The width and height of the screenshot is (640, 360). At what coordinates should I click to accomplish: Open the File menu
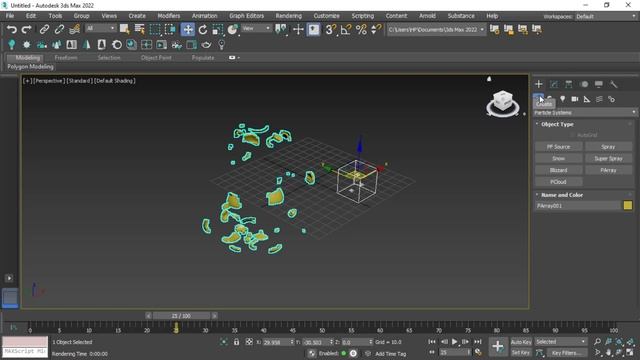click(10, 16)
